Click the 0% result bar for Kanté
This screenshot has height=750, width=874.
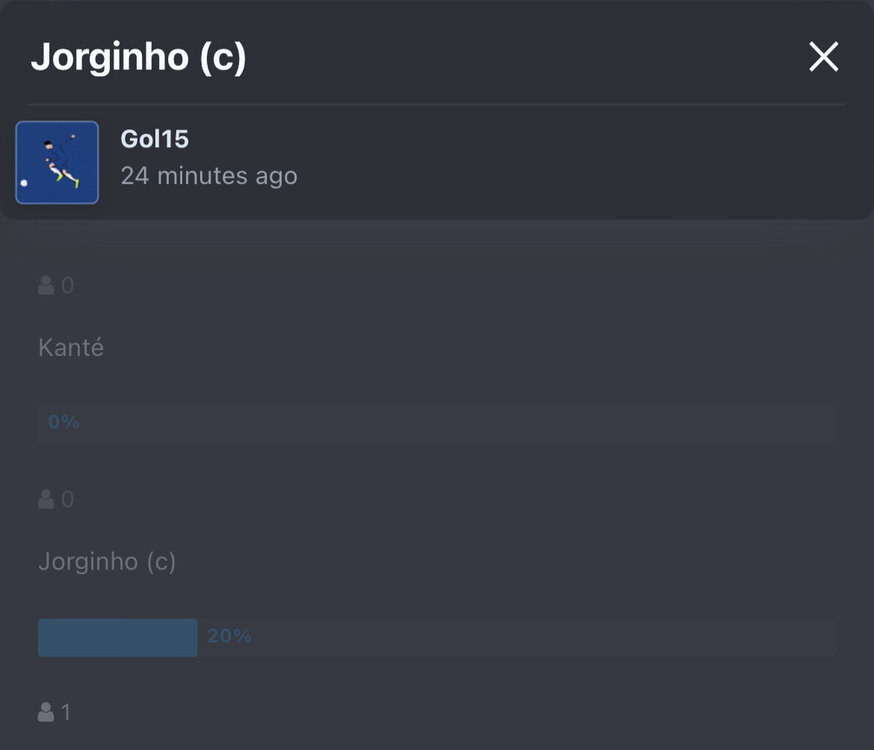coord(436,422)
